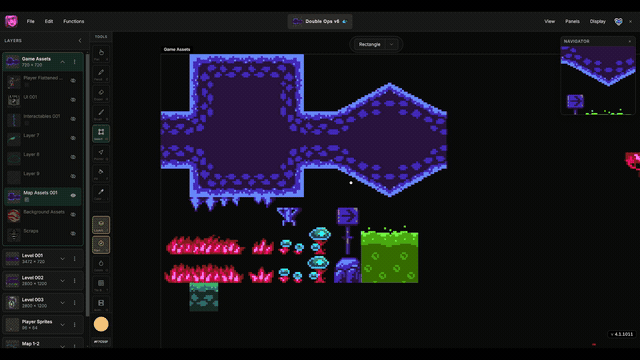Screen dimensions: 640x360
Task: Toggle visibility of Scraps layer
Action: (73, 234)
